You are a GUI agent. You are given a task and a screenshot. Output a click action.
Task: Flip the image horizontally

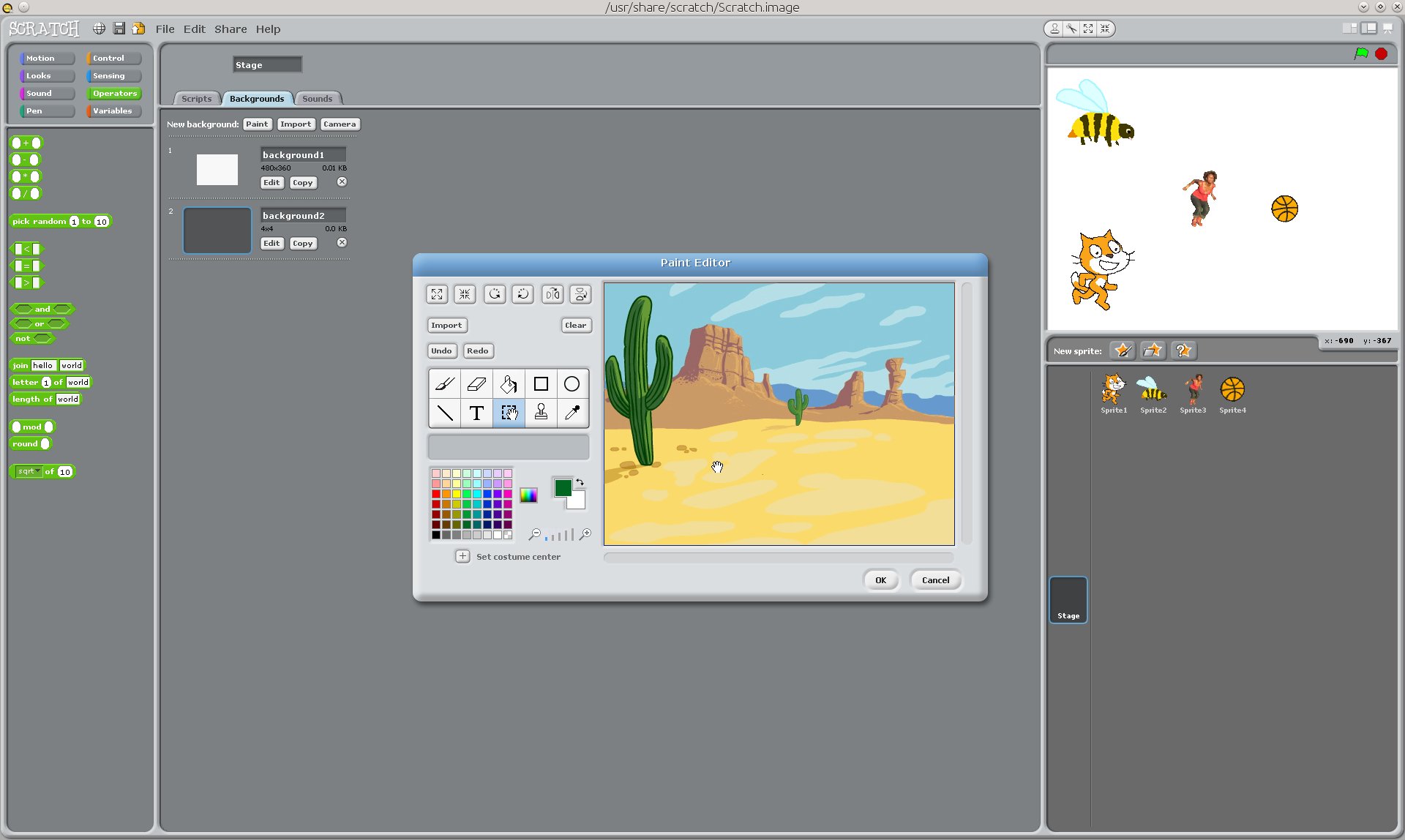click(x=552, y=294)
